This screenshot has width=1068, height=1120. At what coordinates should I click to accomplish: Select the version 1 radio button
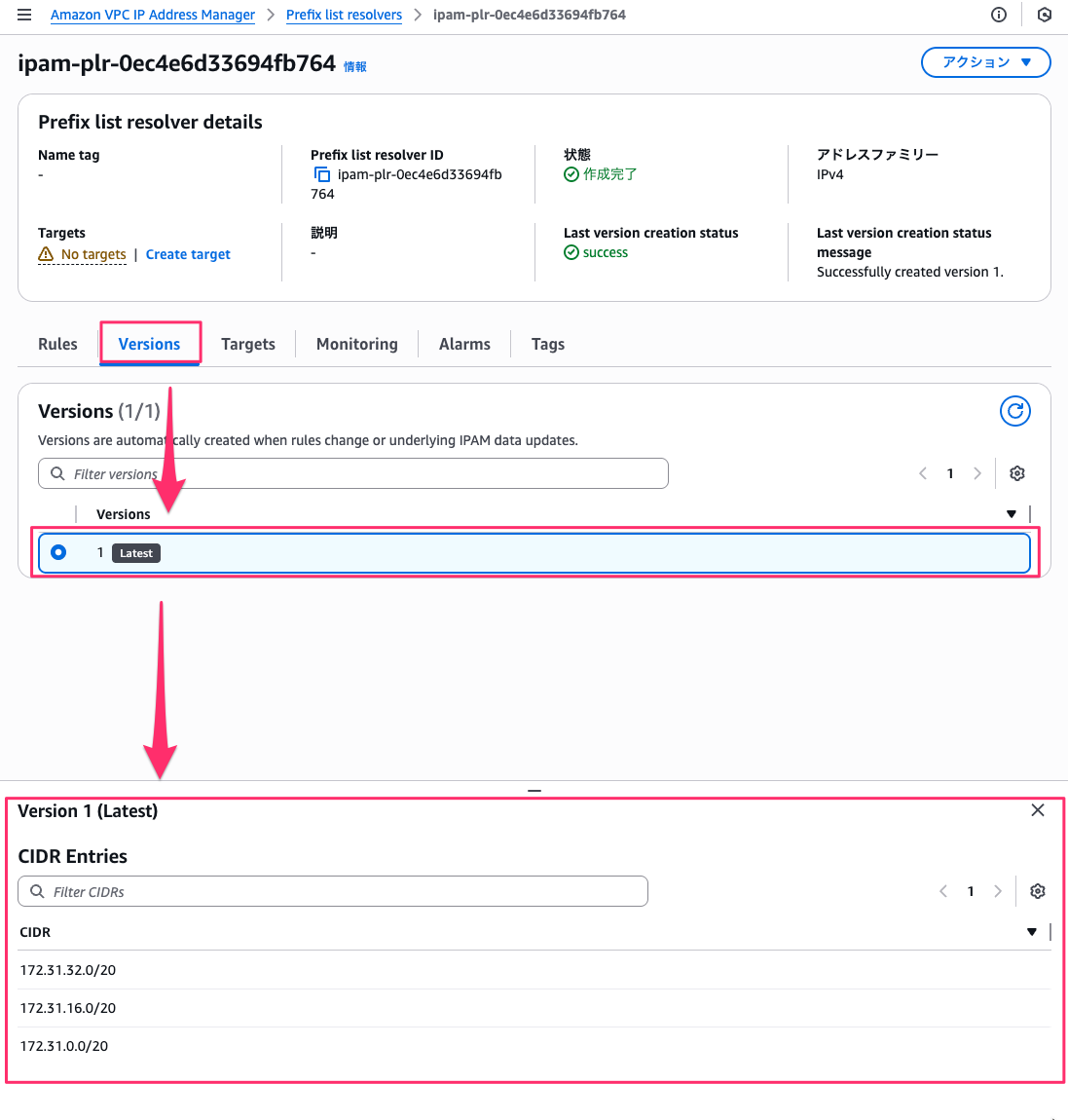pos(58,552)
